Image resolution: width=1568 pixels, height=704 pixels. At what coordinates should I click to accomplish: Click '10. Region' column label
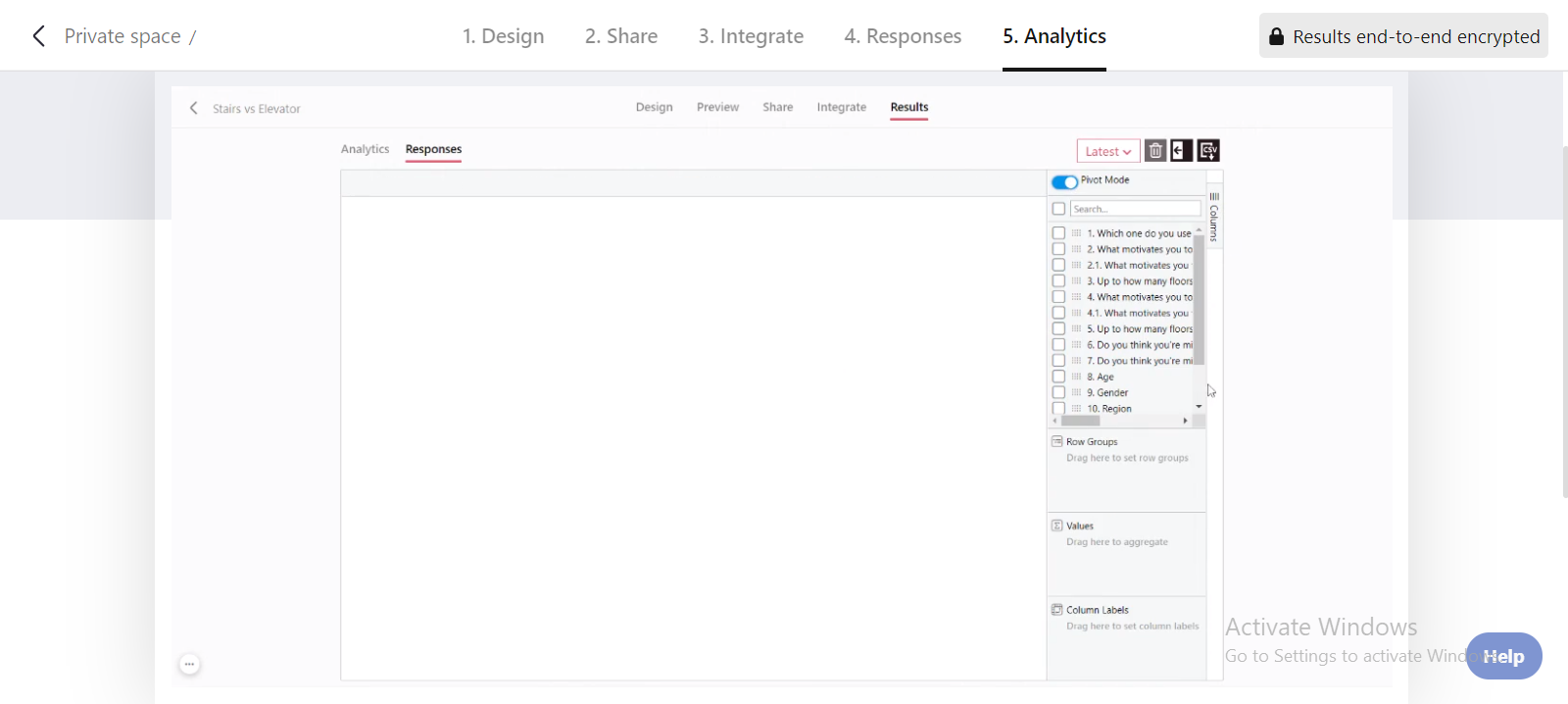point(1108,409)
